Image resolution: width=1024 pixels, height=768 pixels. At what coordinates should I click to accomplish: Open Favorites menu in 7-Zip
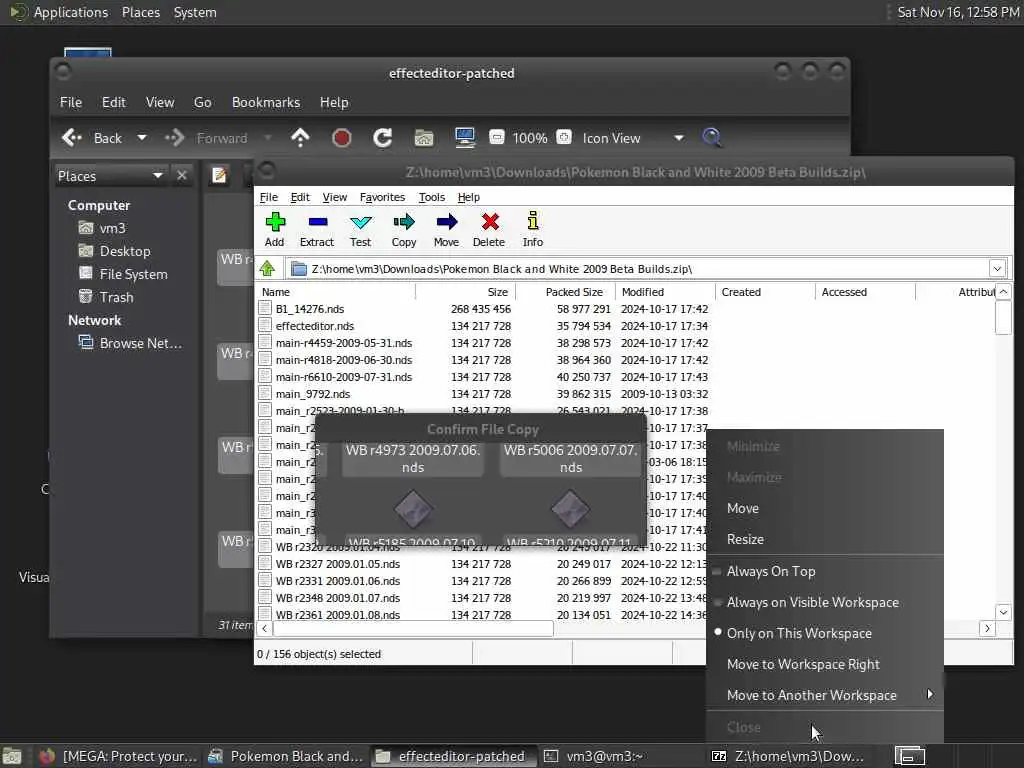point(382,197)
